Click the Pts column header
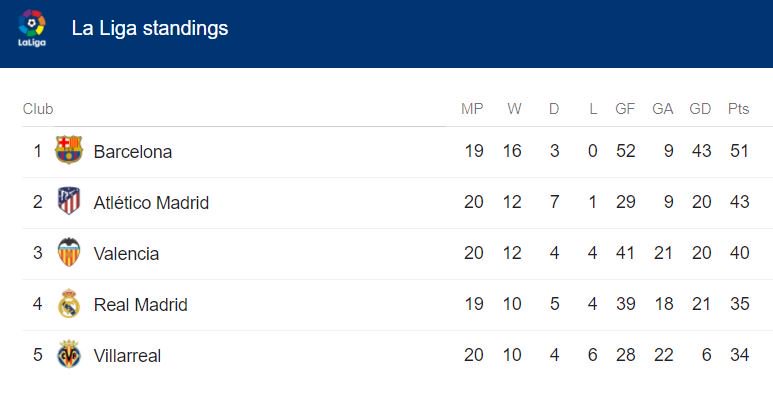Image resolution: width=773 pixels, height=411 pixels. point(739,109)
